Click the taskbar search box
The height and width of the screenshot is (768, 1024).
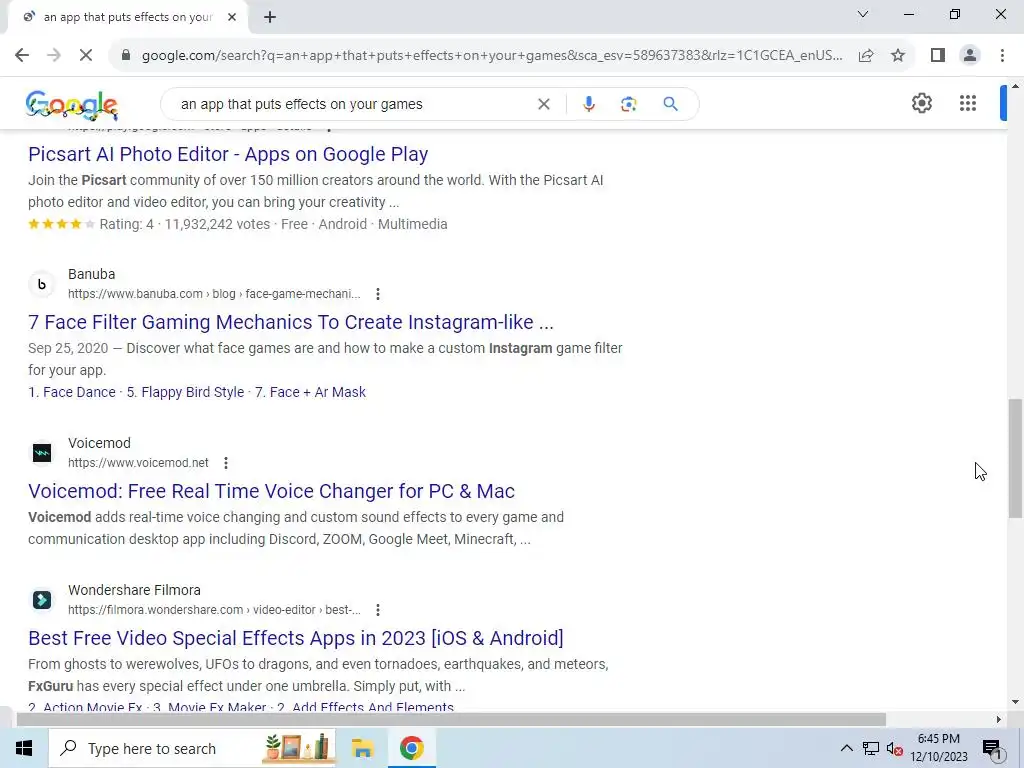pos(192,748)
